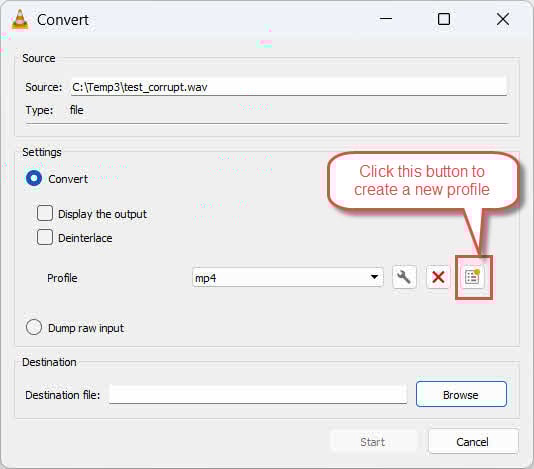Viewport: 534px width, 469px height.
Task: Close the Convert window
Action: pos(503,19)
